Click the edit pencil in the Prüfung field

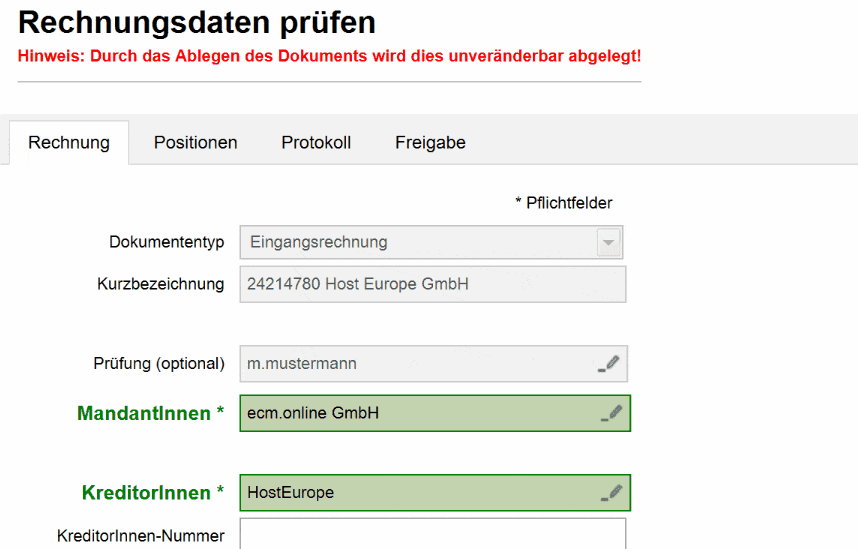pyautogui.click(x=609, y=364)
